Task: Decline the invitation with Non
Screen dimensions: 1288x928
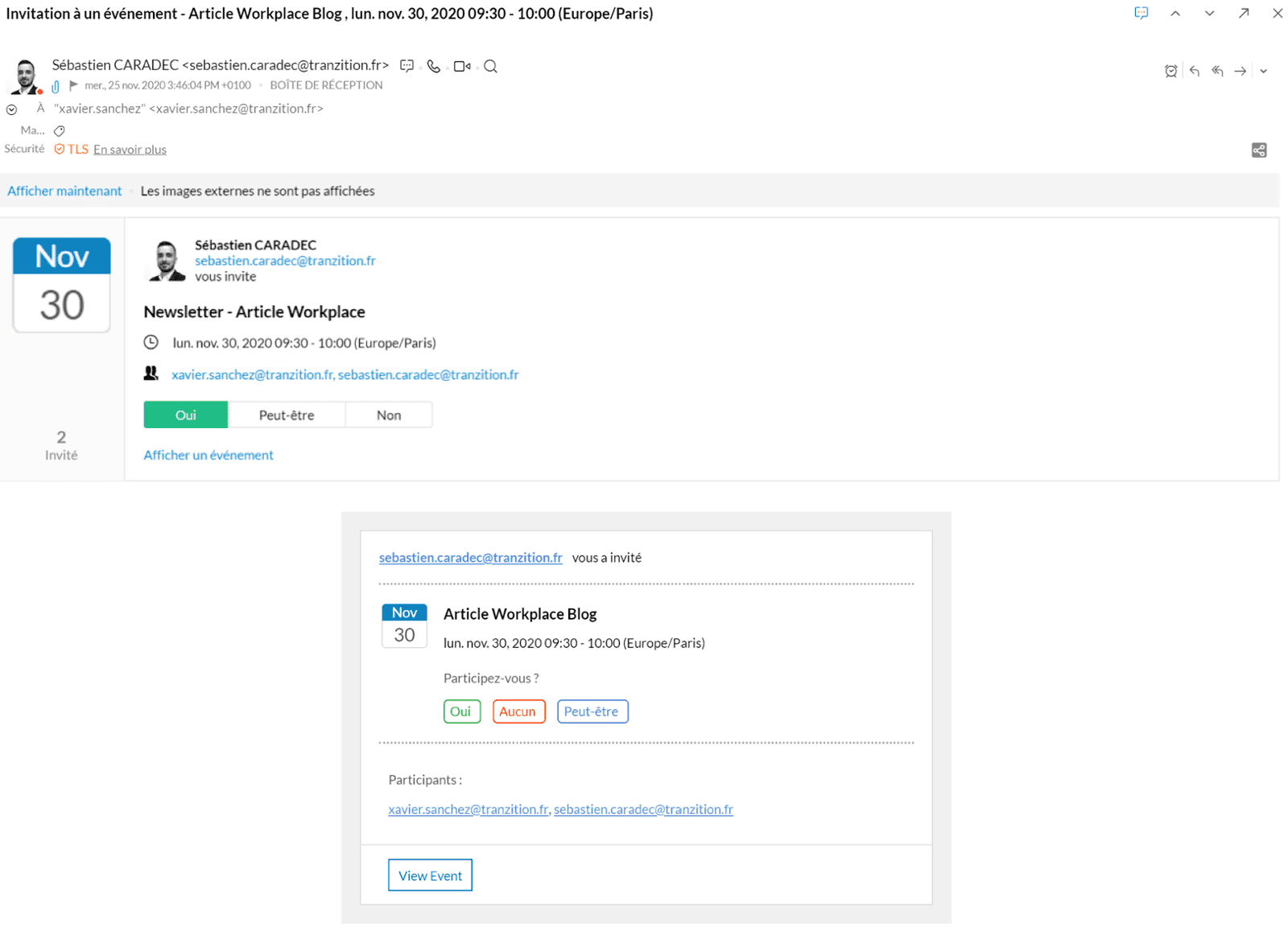Action: point(389,415)
